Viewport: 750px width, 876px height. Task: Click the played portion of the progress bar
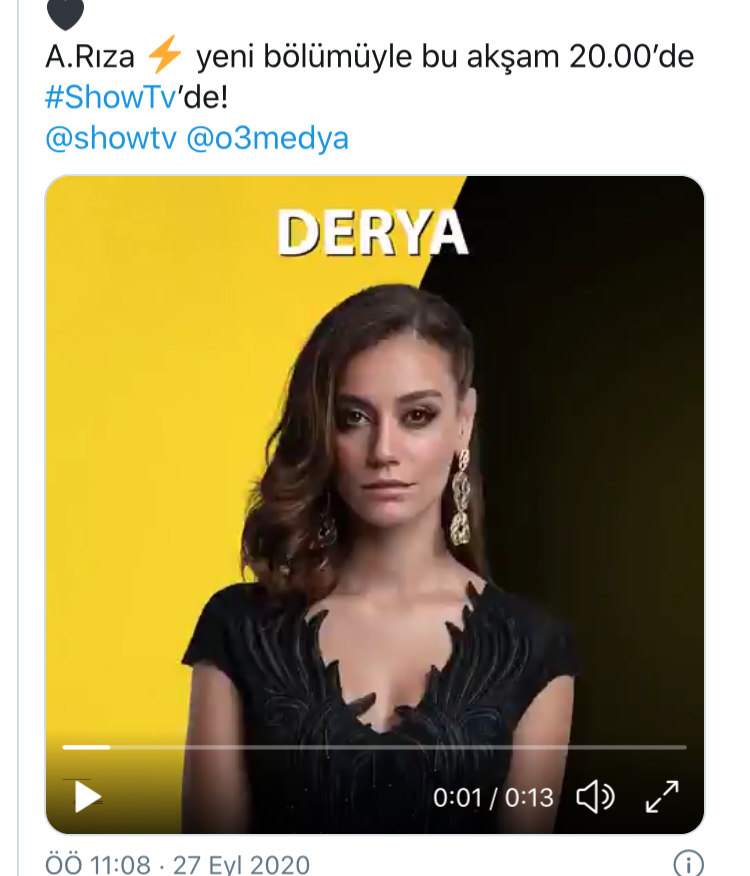click(86, 747)
